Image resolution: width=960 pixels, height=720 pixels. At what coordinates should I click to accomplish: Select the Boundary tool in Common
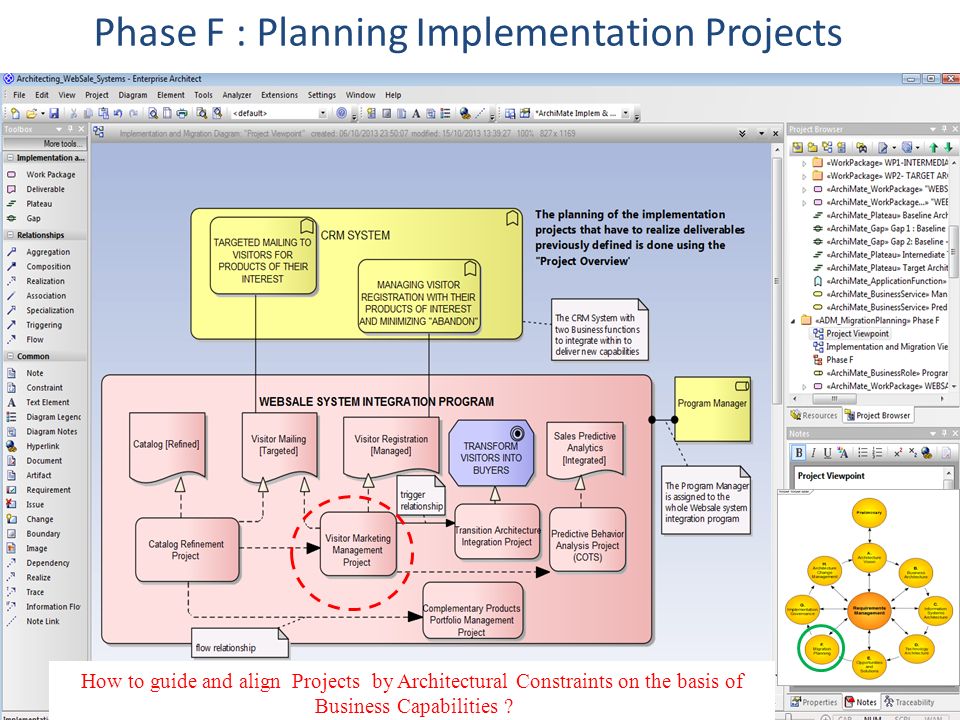pyautogui.click(x=43, y=534)
